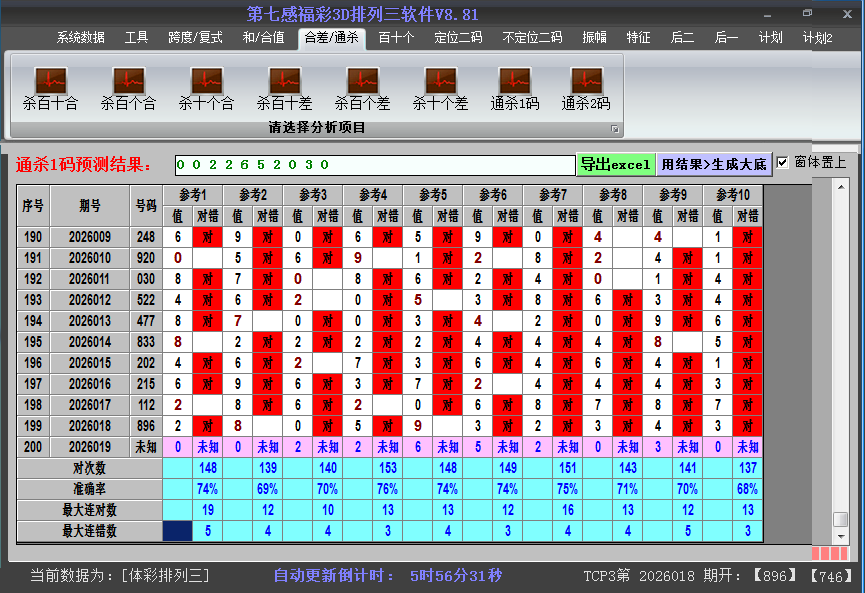Click the 导出excel button
This screenshot has width=865, height=593.
point(616,165)
